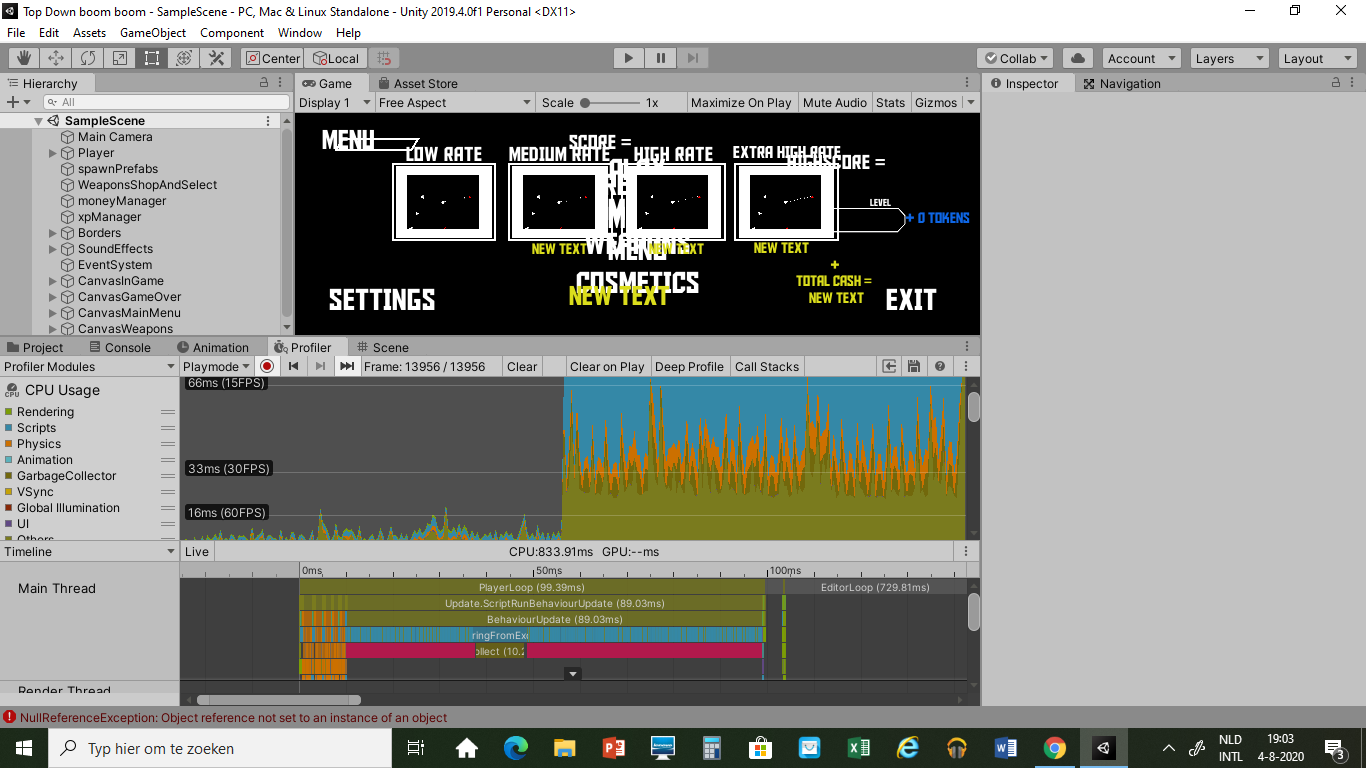Open the Timeline view dropdown
1366x768 pixels.
[89, 551]
